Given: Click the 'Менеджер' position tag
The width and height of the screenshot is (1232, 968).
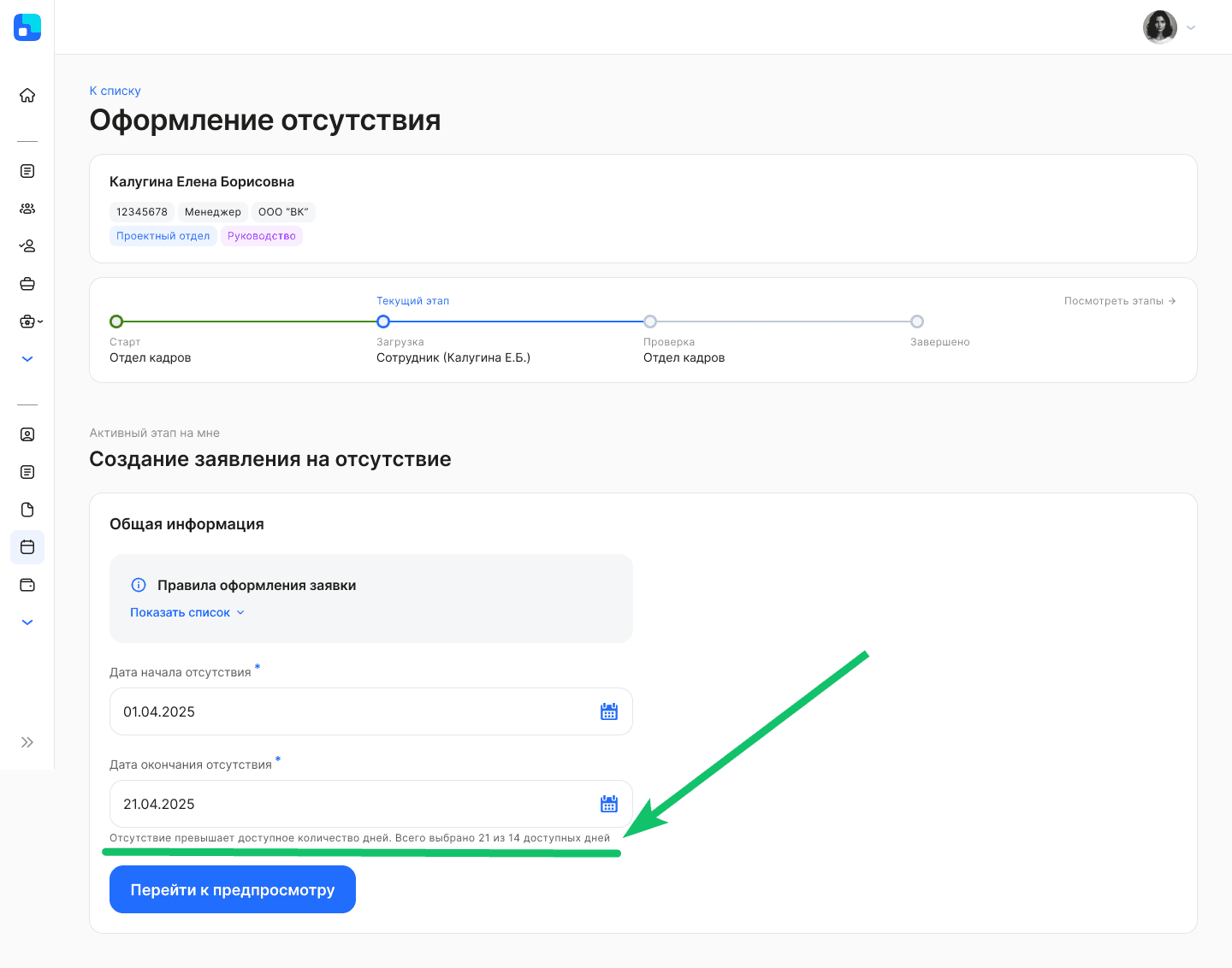Looking at the screenshot, I should click(x=213, y=212).
